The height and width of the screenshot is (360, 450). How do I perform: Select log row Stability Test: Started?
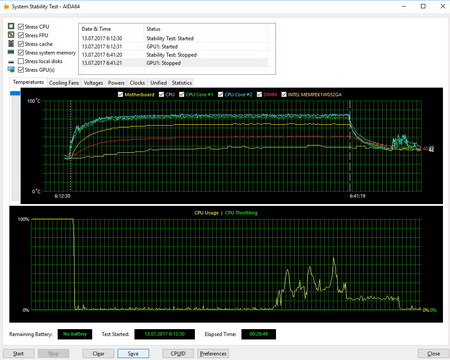[x=173, y=38]
